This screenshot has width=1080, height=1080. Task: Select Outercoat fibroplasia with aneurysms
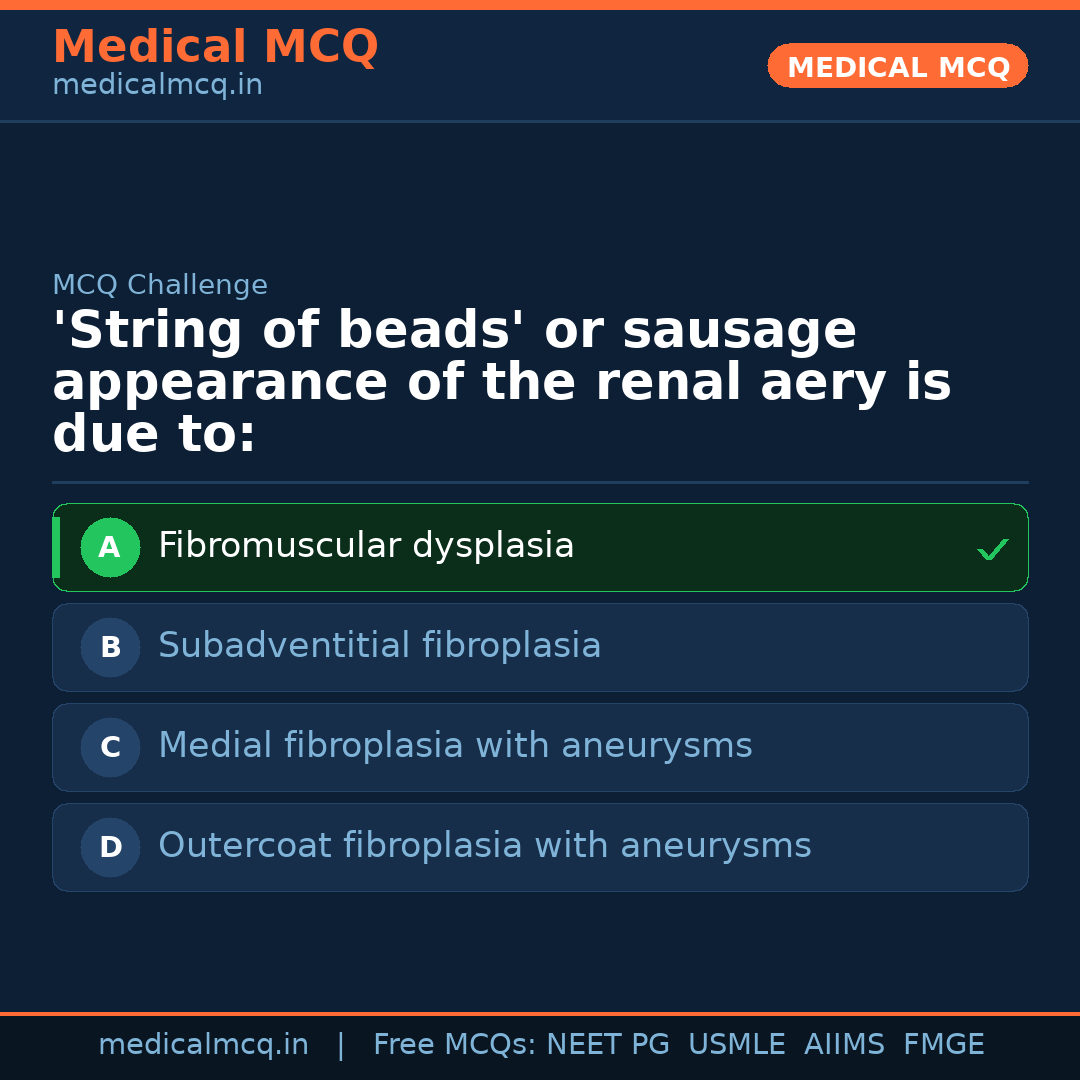pyautogui.click(x=484, y=846)
